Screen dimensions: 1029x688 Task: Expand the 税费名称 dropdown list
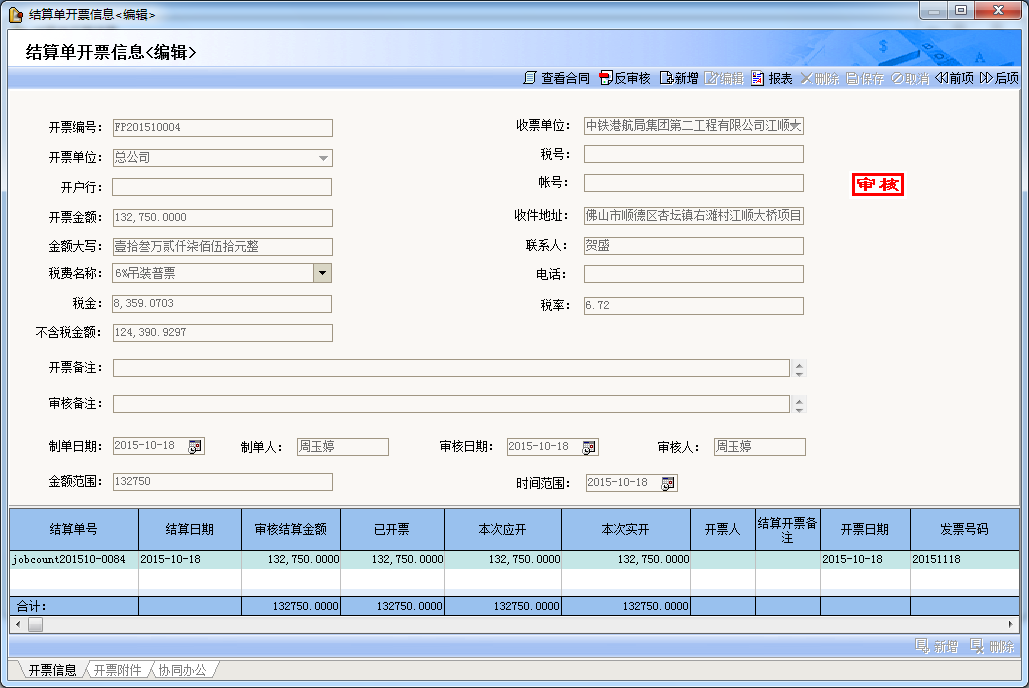(x=323, y=273)
